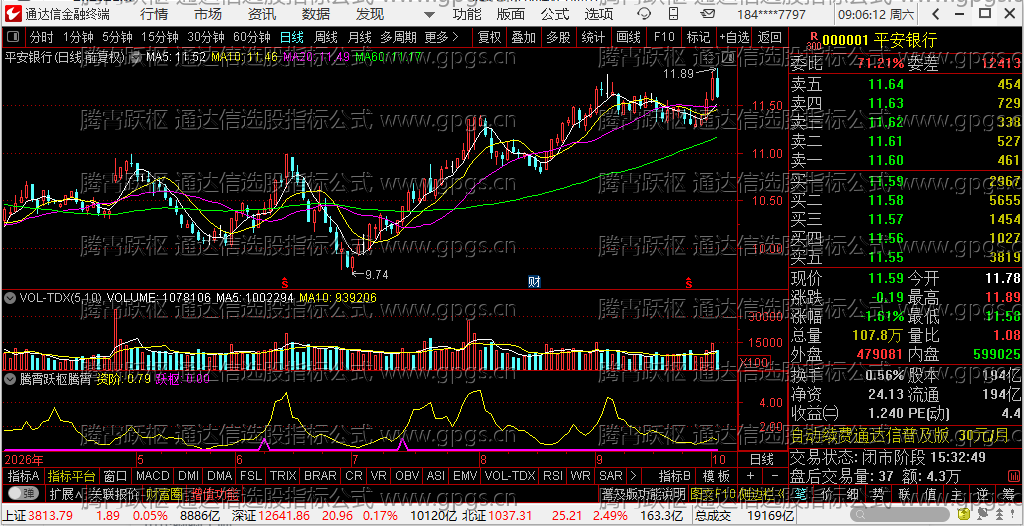Open the 版面 menu
Viewport: 1024px width, 526px height.
pyautogui.click(x=511, y=14)
